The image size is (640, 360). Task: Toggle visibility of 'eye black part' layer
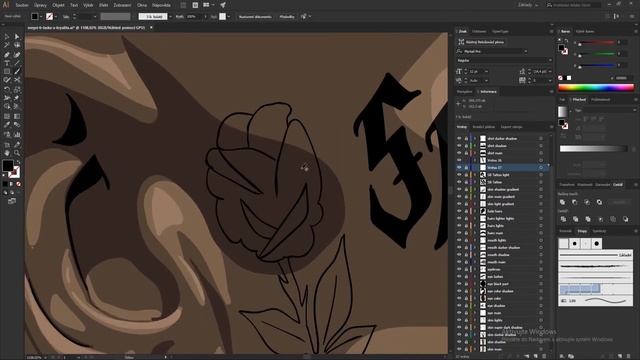(x=459, y=284)
